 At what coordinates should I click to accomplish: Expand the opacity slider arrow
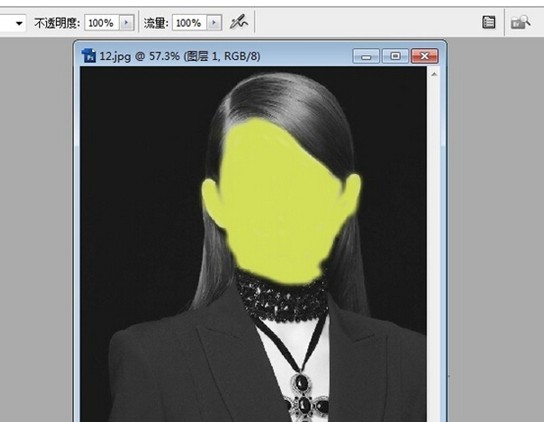click(126, 23)
